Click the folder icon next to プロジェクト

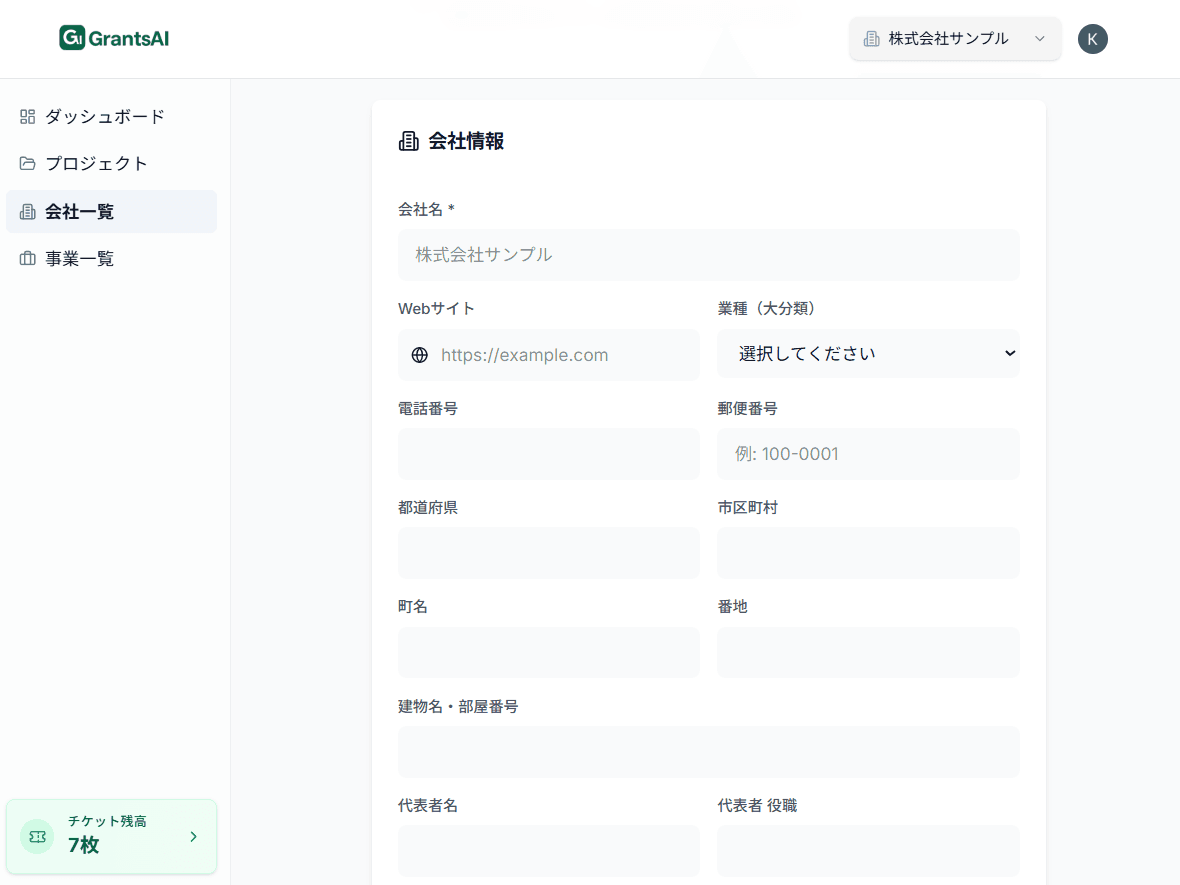(26, 163)
